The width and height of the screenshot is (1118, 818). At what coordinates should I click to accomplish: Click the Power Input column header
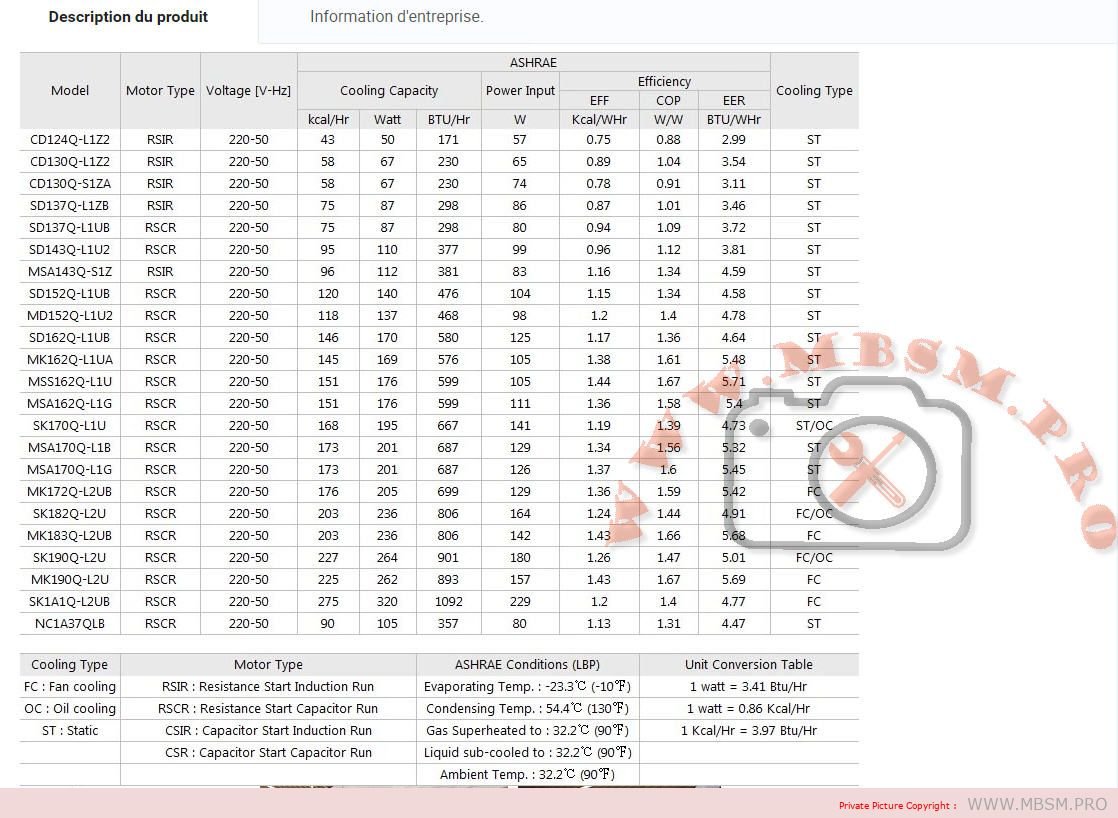520,90
